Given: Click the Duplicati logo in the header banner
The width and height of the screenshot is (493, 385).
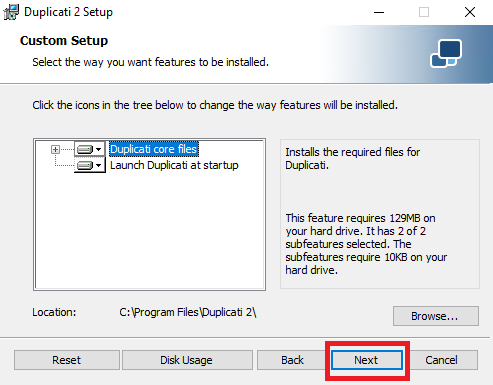Looking at the screenshot, I should [x=446, y=53].
